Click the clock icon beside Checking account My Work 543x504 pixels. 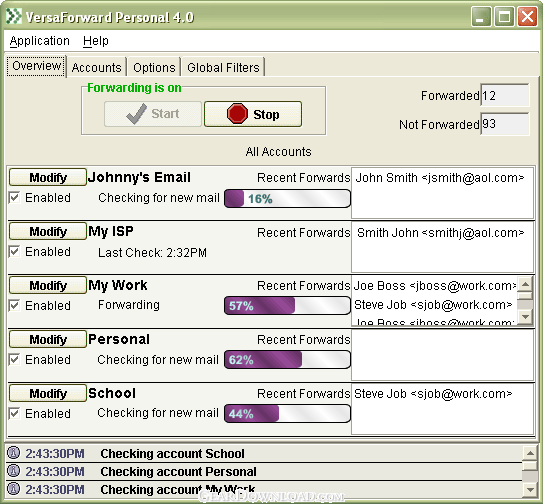pyautogui.click(x=14, y=489)
